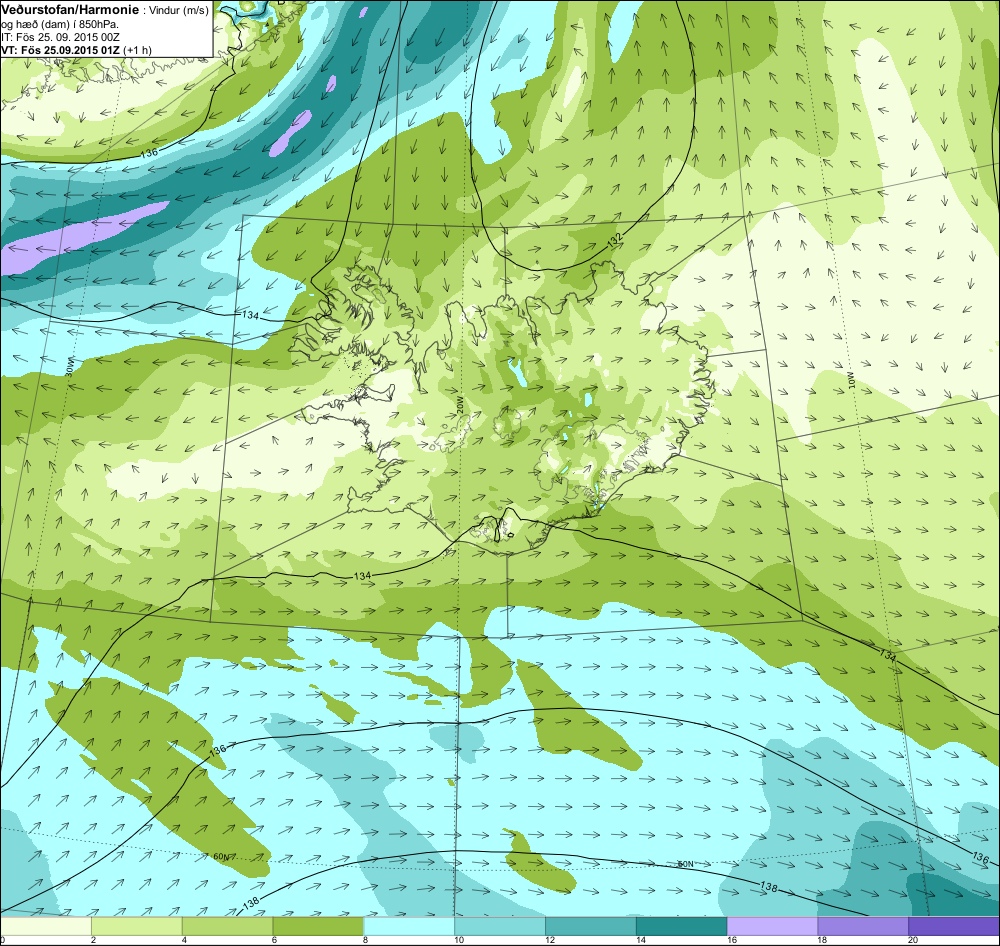Select the 'Vindur (m/s)' label
This screenshot has height=946, width=1000.
click(x=177, y=11)
